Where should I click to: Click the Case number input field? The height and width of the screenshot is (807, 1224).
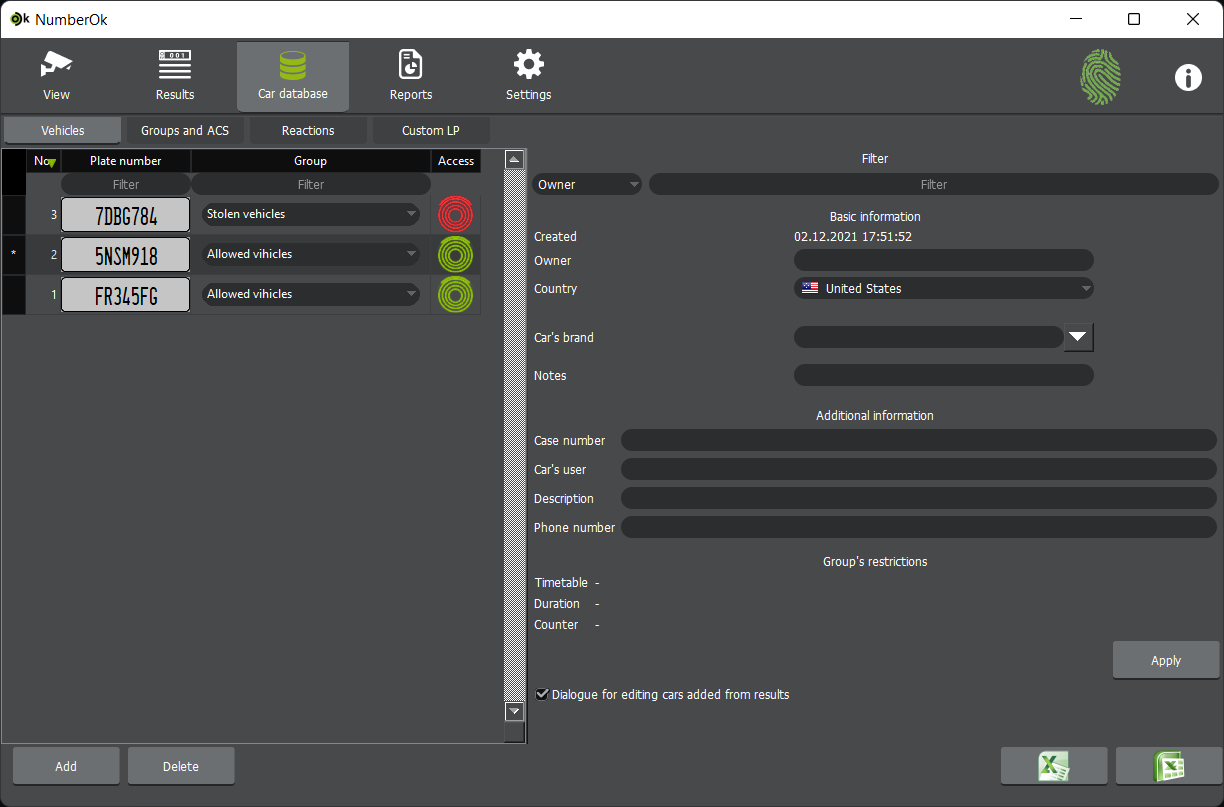[x=919, y=440]
